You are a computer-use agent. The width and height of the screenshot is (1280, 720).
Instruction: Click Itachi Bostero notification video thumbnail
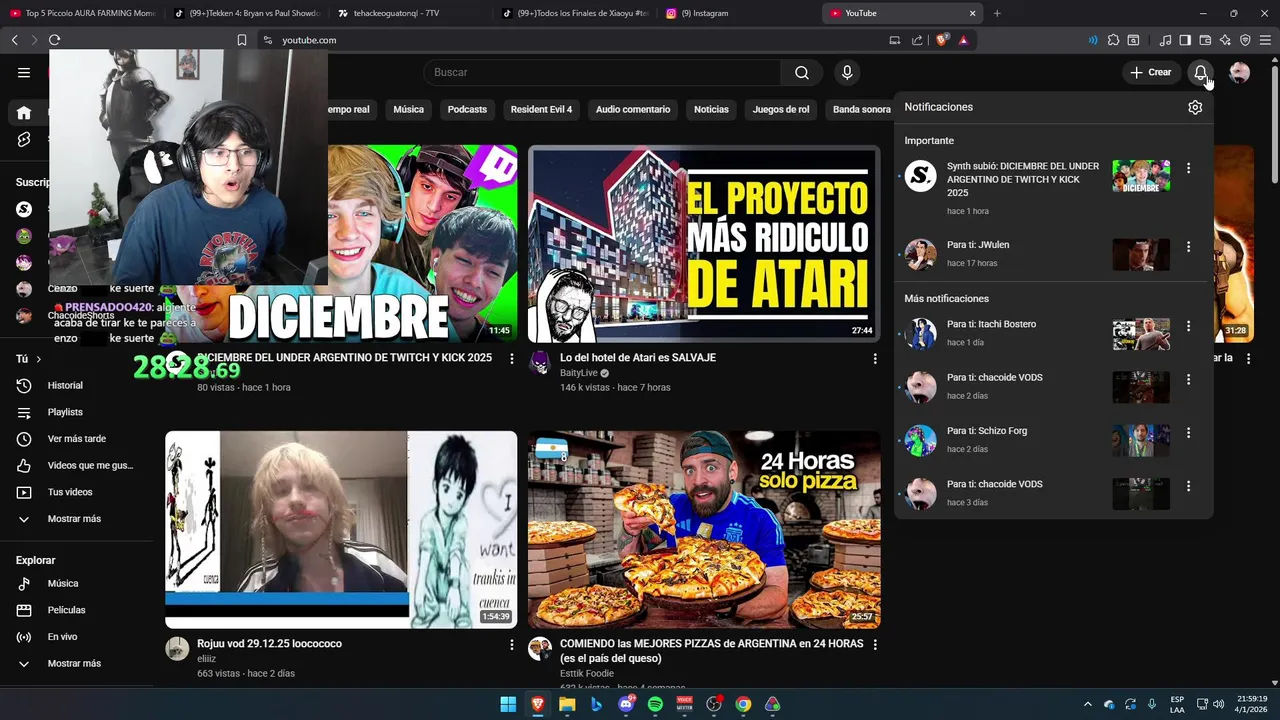click(1141, 334)
